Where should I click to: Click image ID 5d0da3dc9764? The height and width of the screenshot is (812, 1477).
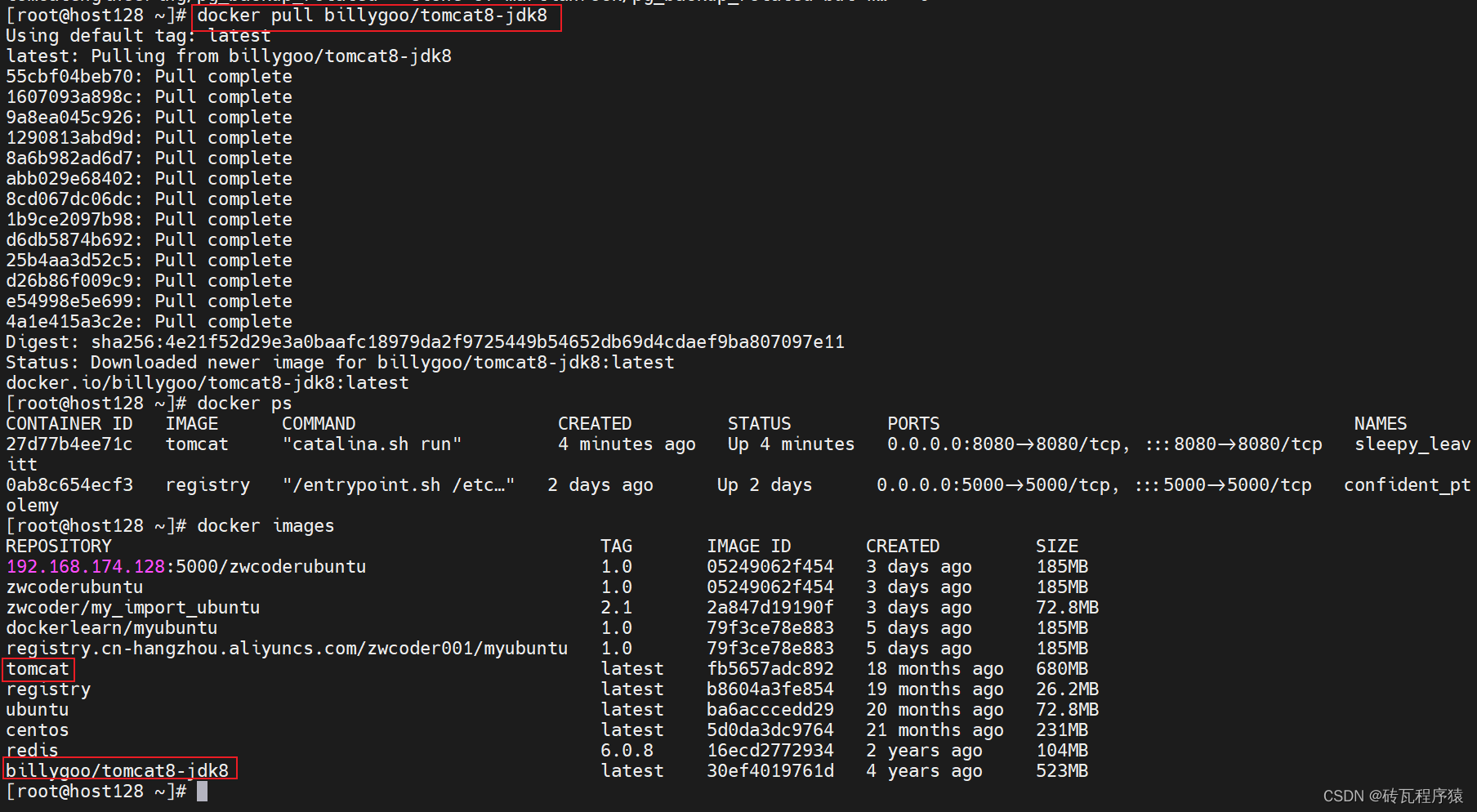[x=770, y=730]
